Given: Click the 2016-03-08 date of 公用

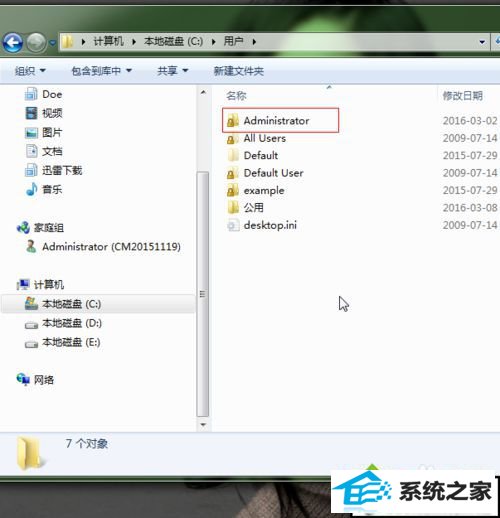Looking at the screenshot, I should [x=470, y=208].
